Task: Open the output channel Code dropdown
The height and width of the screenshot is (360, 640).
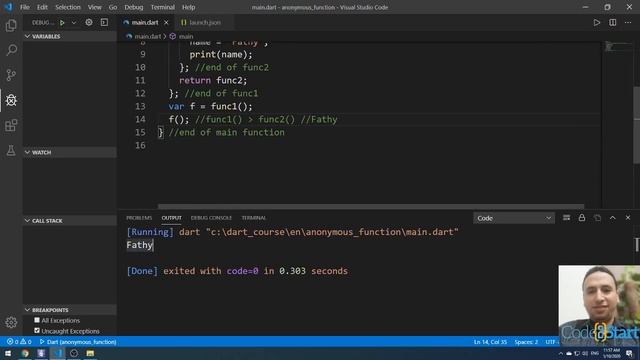Action: pyautogui.click(x=513, y=218)
